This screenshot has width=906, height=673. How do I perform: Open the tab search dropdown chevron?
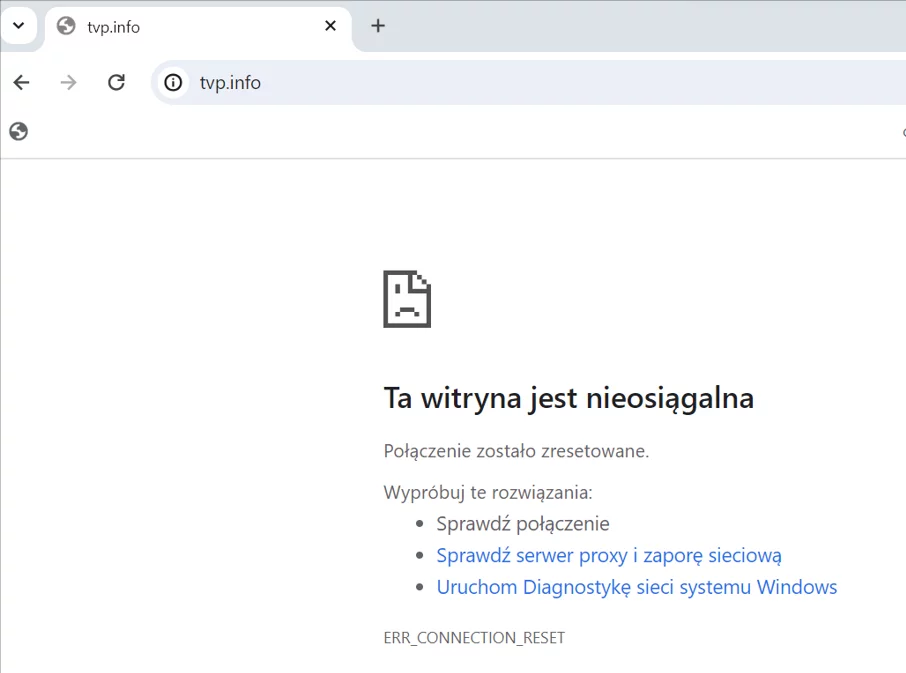(18, 25)
